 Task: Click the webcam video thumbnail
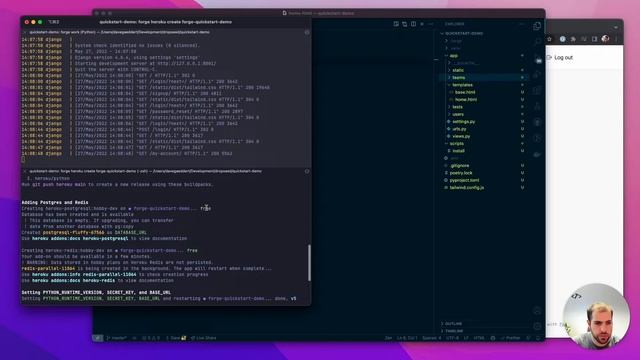(596, 317)
